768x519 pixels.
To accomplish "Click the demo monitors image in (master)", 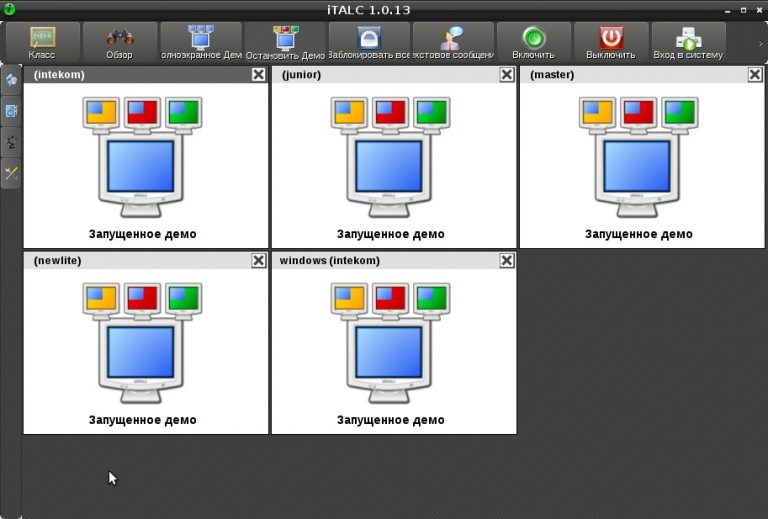I will (x=639, y=157).
